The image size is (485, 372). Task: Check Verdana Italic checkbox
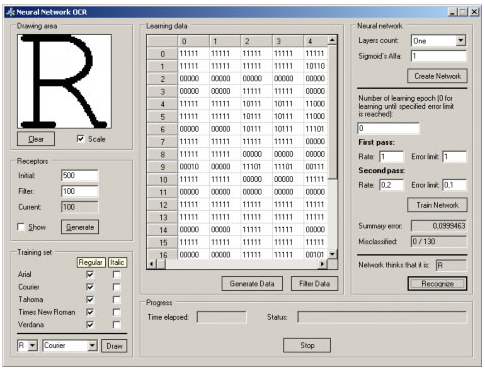pos(116,324)
